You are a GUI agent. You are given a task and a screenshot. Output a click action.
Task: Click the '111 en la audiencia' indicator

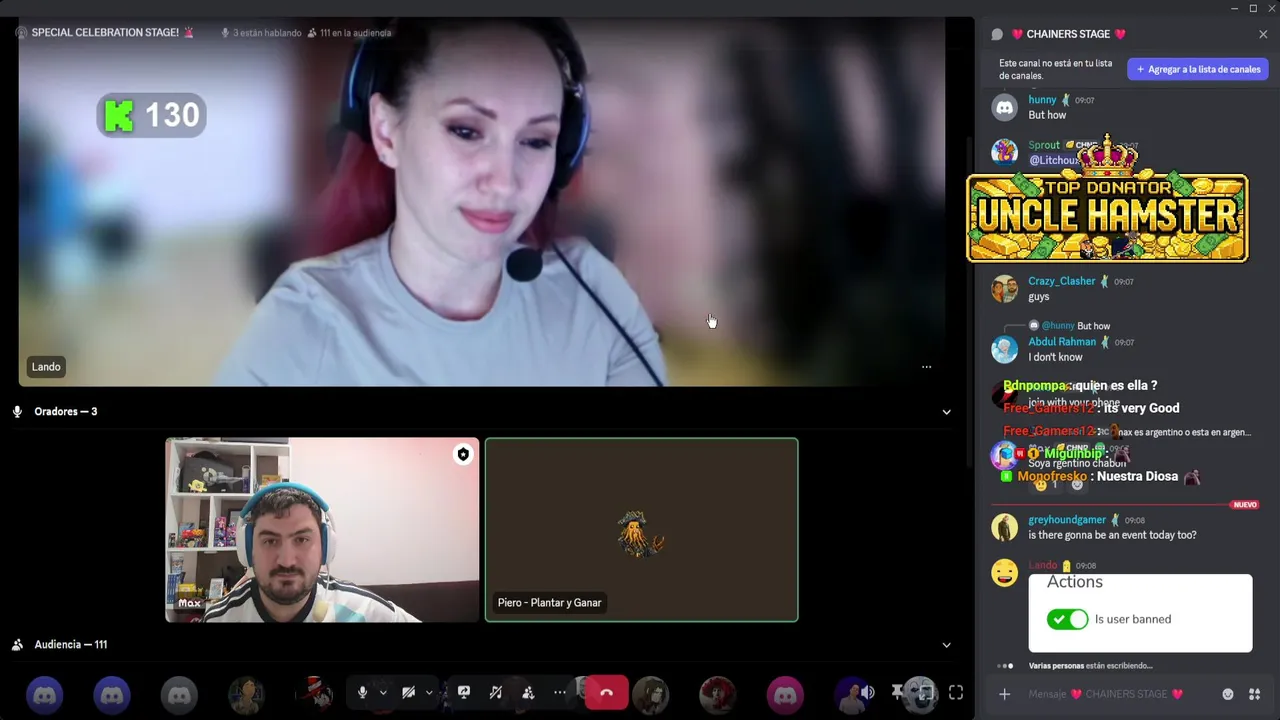tap(349, 33)
